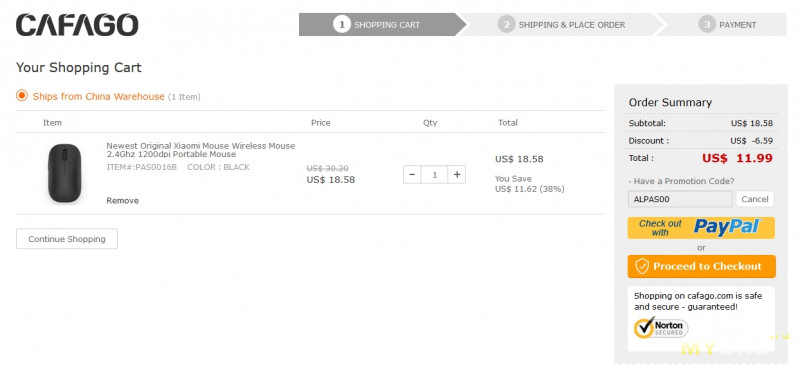Click the Norton Secured badge
The width and height of the screenshot is (800, 365).
(x=661, y=328)
